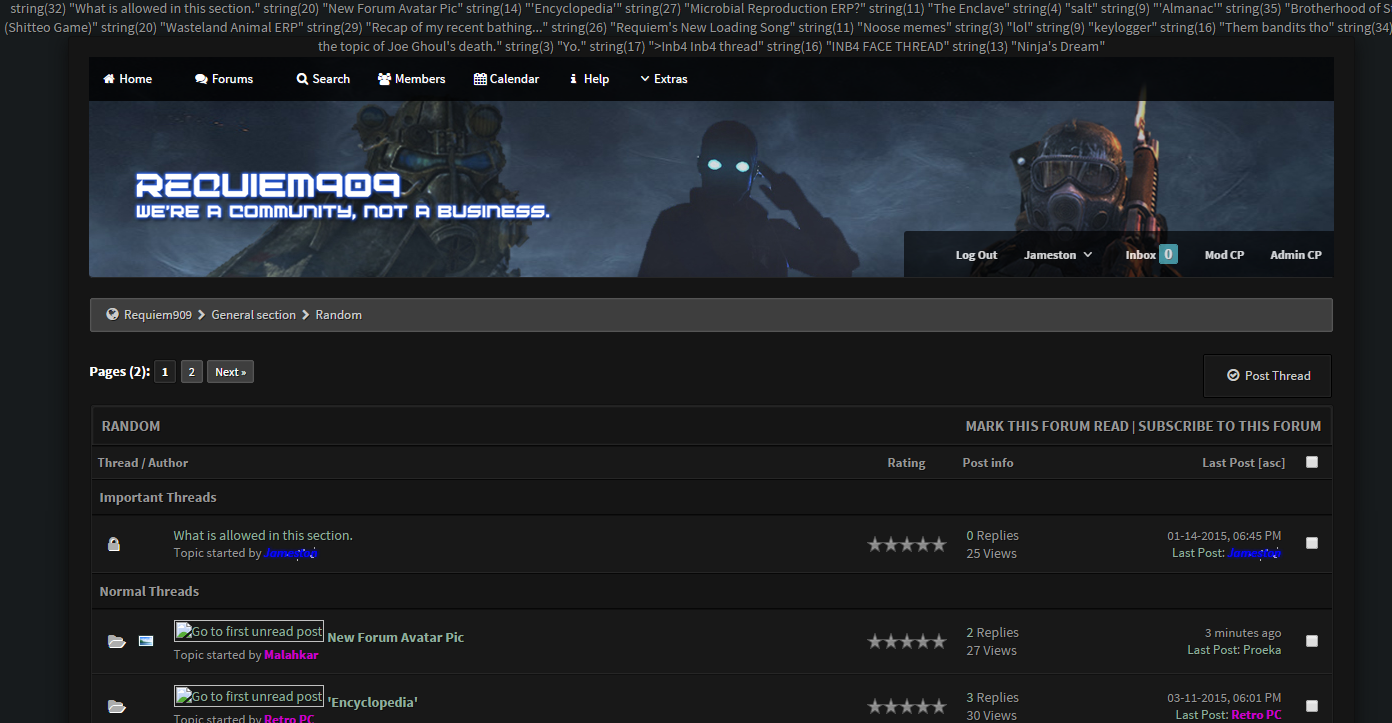Screen dimensions: 1392x723
Task: Toggle the [asc] sort order link
Action: click(1272, 462)
